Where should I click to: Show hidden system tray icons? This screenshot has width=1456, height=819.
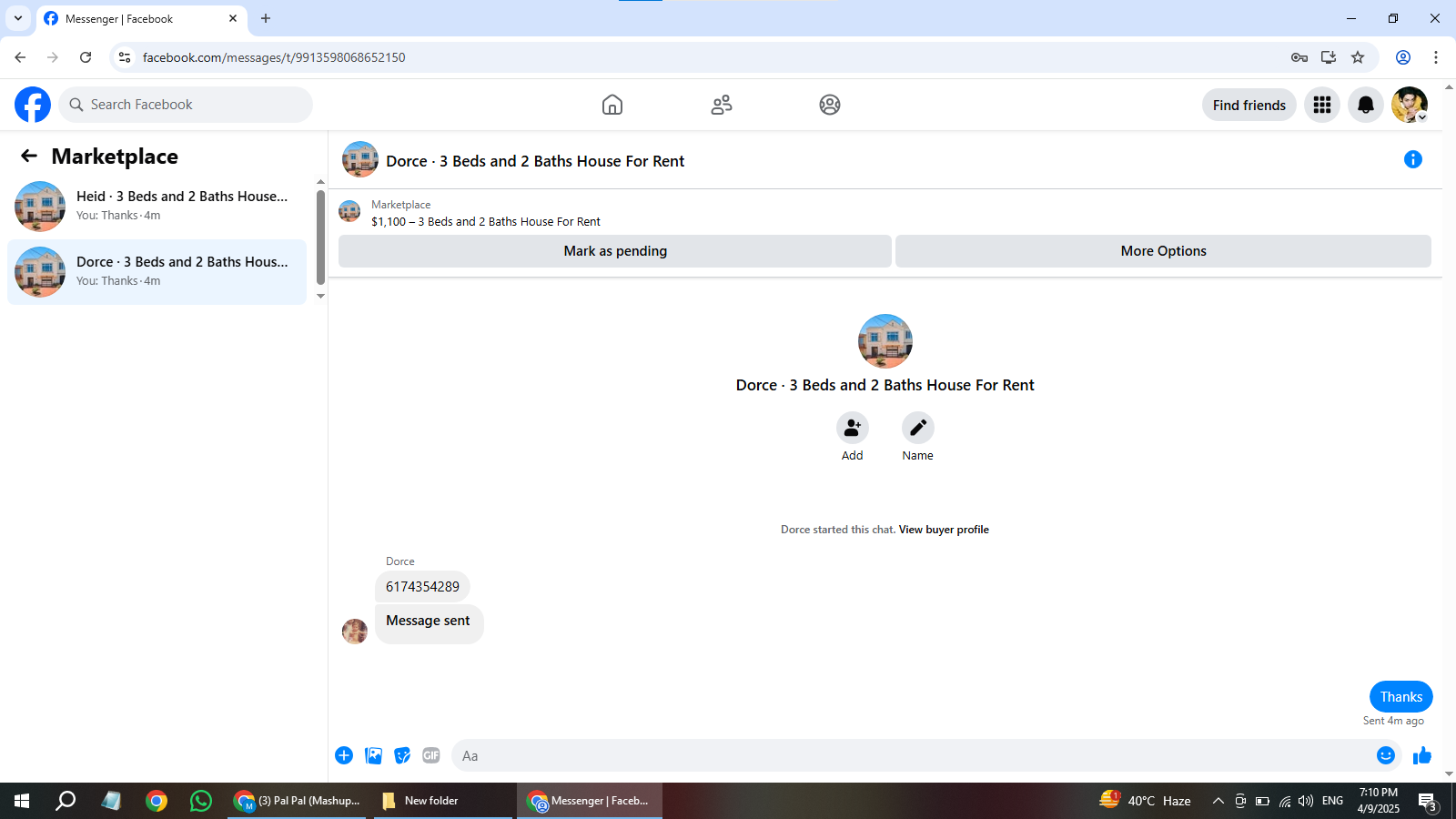[1218, 801]
